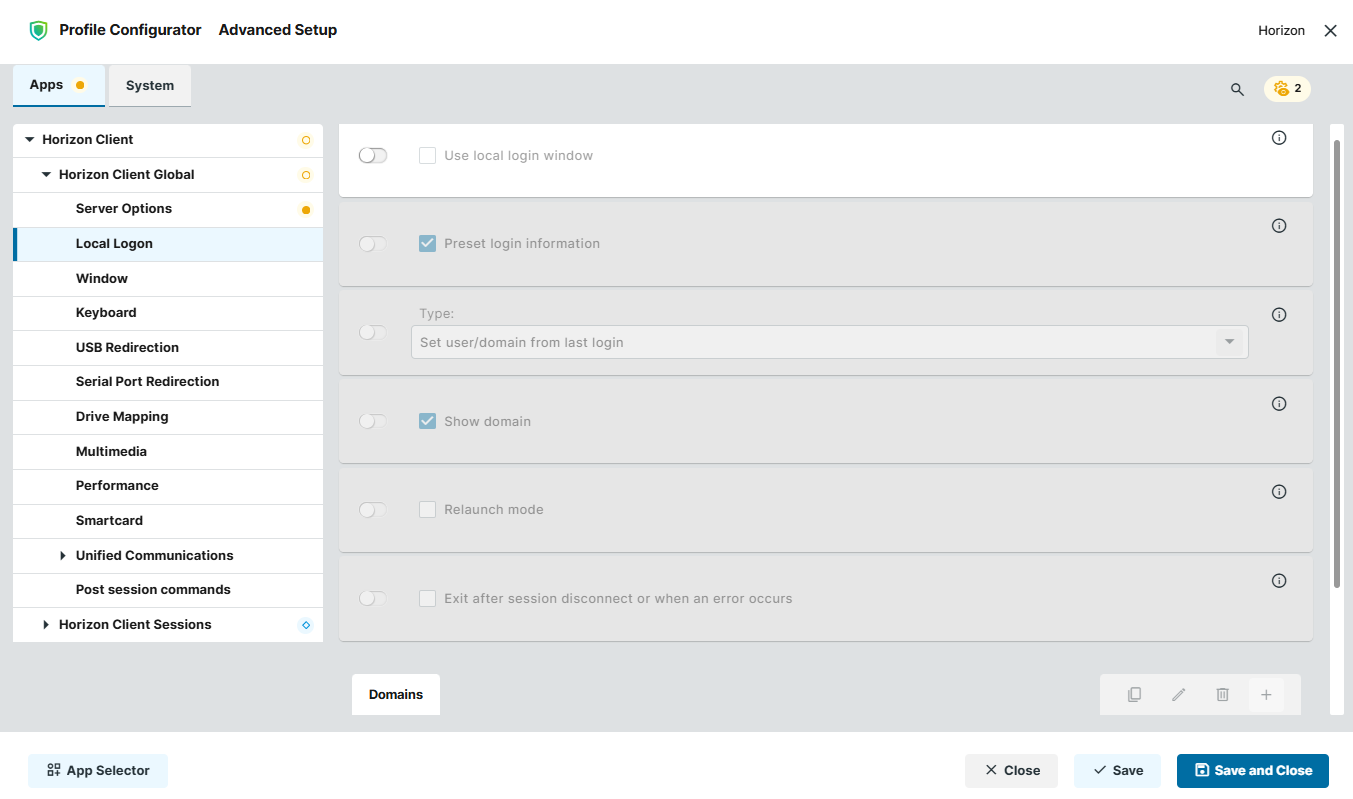1353x799 pixels.
Task: Click the orange dot next to Server Options
Action: (306, 210)
